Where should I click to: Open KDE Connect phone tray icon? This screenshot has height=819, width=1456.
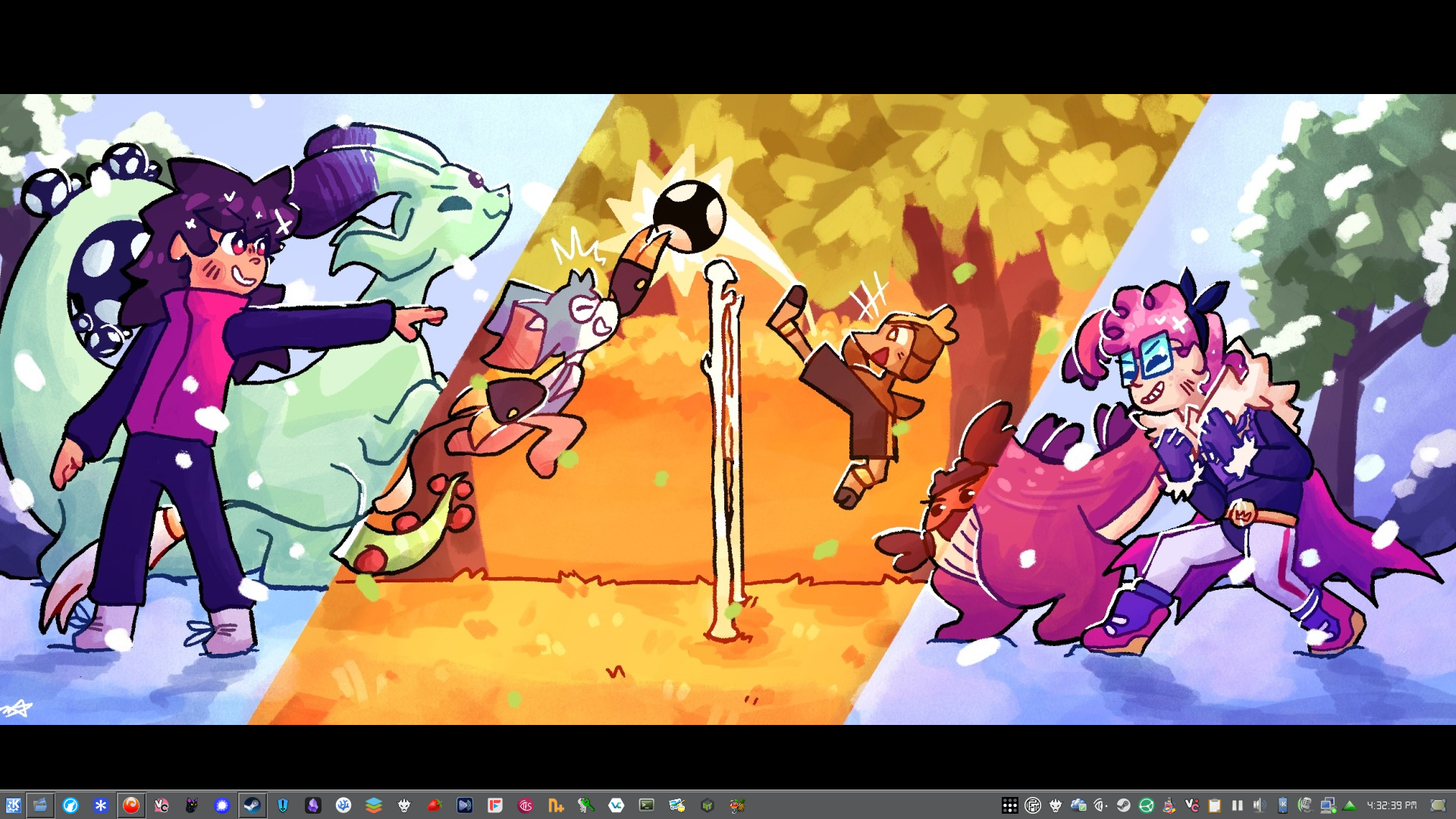tap(1282, 805)
